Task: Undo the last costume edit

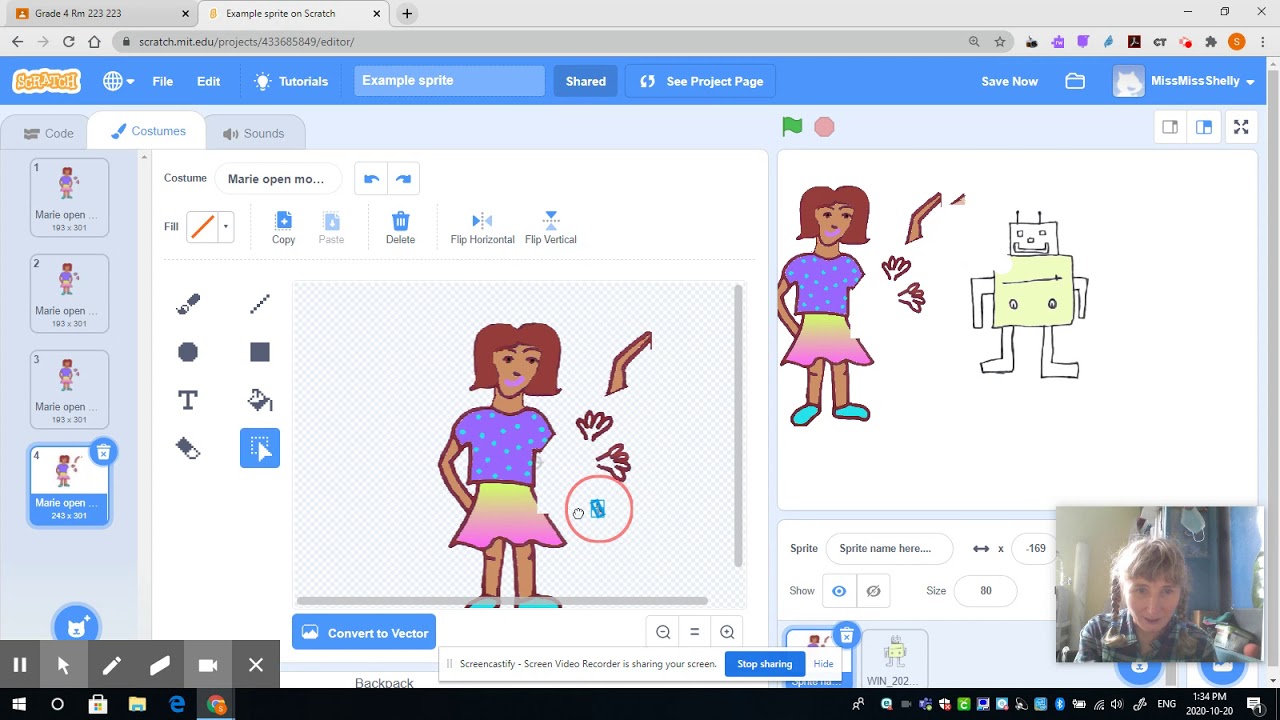Action: tap(371, 179)
